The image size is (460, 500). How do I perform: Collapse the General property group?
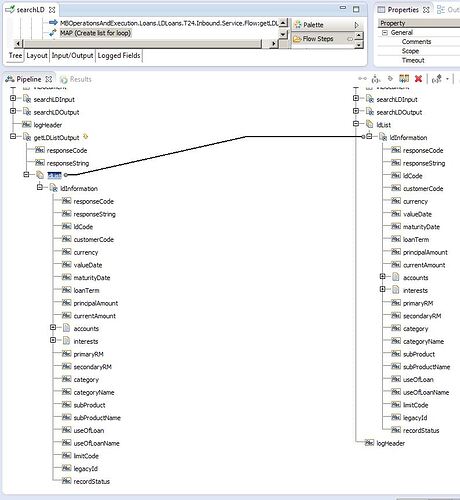[x=385, y=33]
